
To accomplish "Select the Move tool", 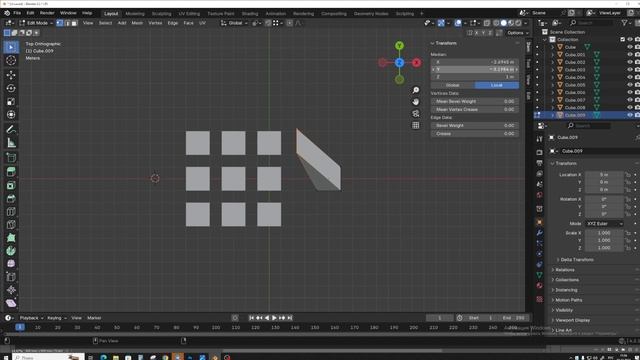I will [x=11, y=75].
